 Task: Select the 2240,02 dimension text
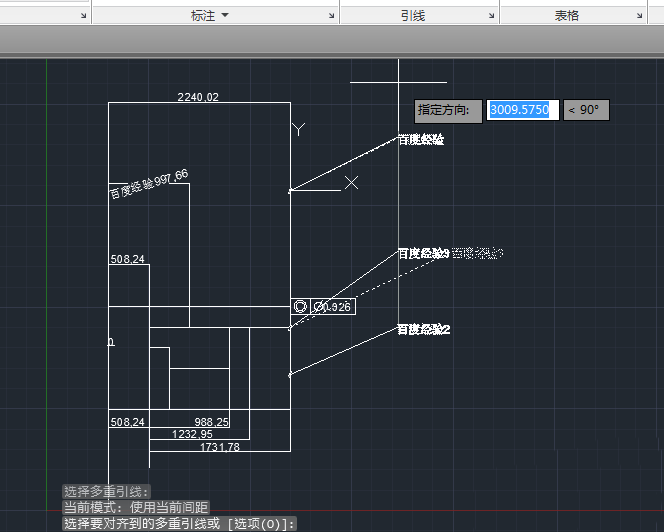(x=198, y=97)
